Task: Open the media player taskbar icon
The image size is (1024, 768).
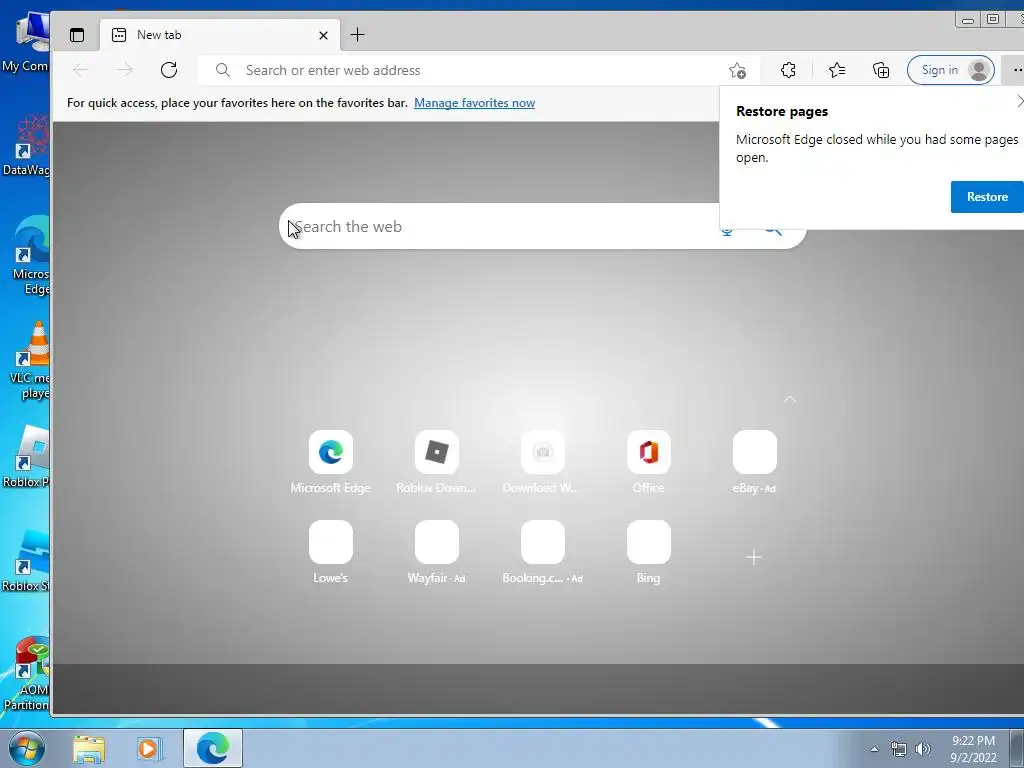Action: pos(149,749)
